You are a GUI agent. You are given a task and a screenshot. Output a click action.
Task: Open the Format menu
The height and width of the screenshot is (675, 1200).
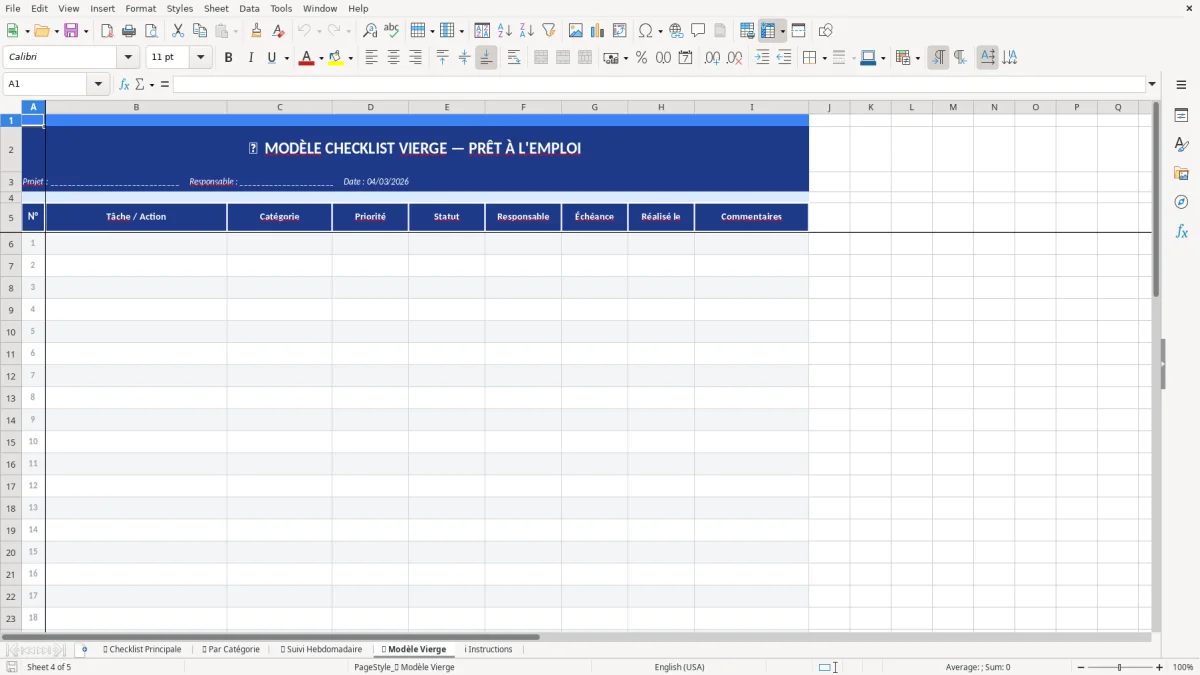pyautogui.click(x=140, y=8)
